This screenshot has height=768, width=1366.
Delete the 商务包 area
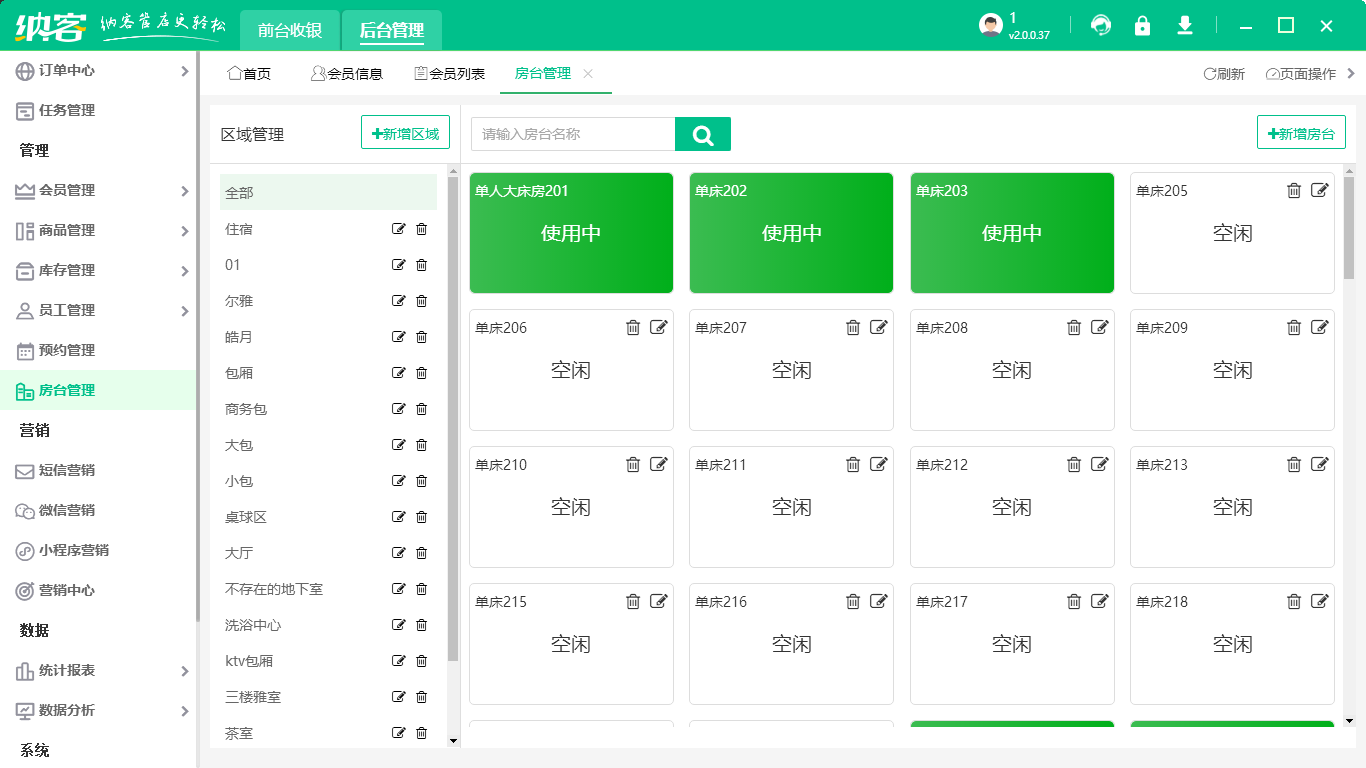pyautogui.click(x=421, y=409)
